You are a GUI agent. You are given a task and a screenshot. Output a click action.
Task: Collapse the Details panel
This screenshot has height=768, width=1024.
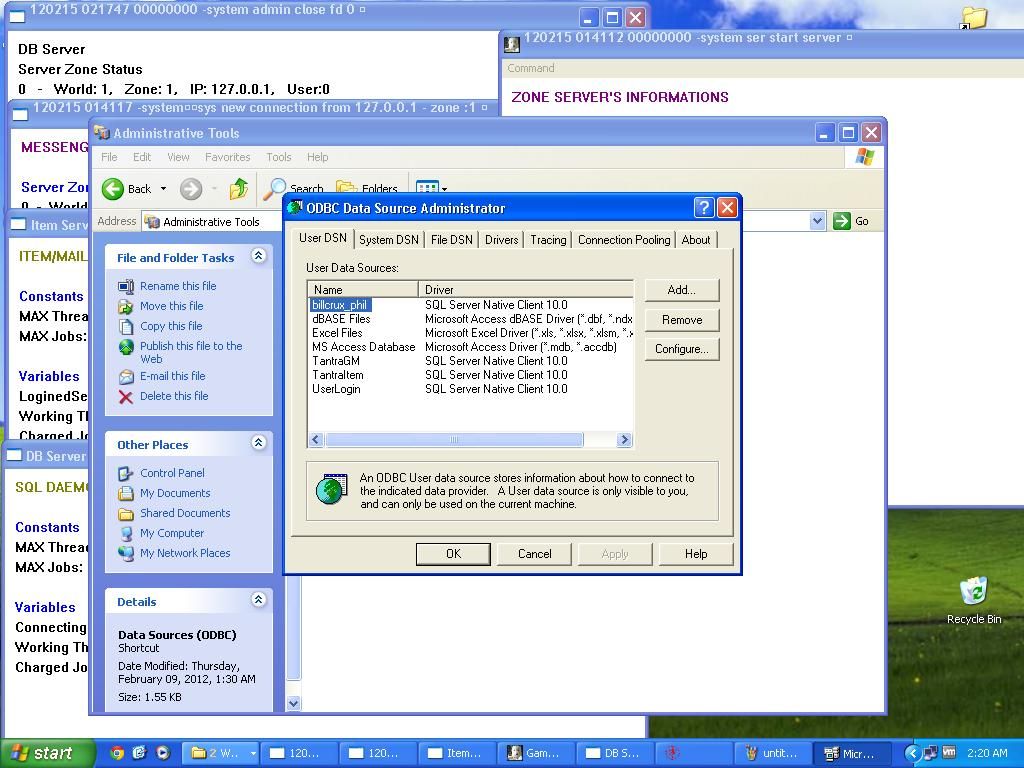pos(258,601)
